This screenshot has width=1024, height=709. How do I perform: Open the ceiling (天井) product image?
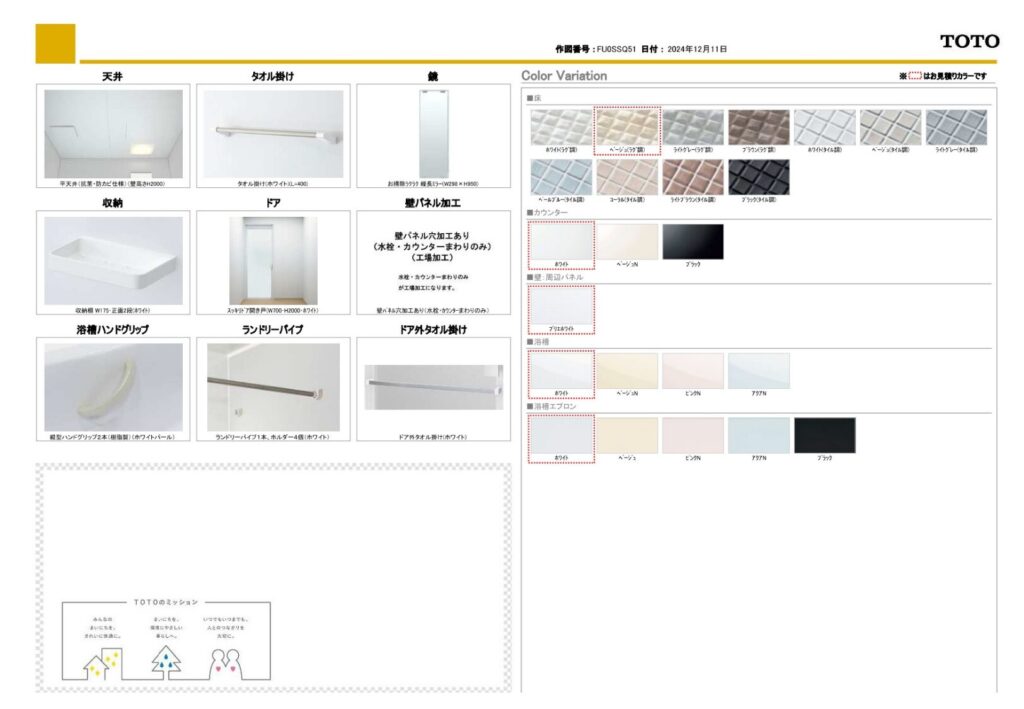pyautogui.click(x=113, y=134)
